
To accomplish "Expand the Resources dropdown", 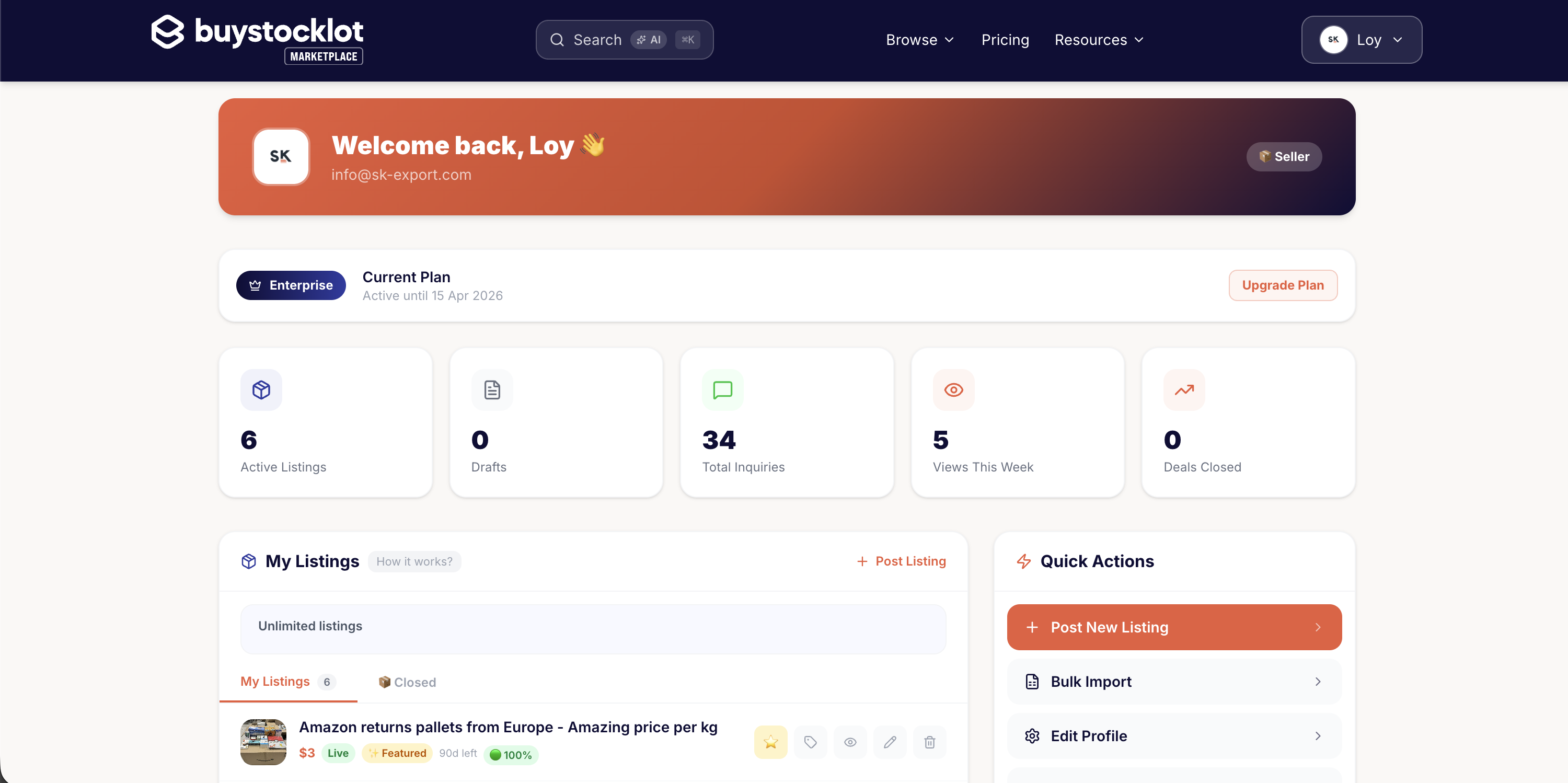I will 1098,40.
